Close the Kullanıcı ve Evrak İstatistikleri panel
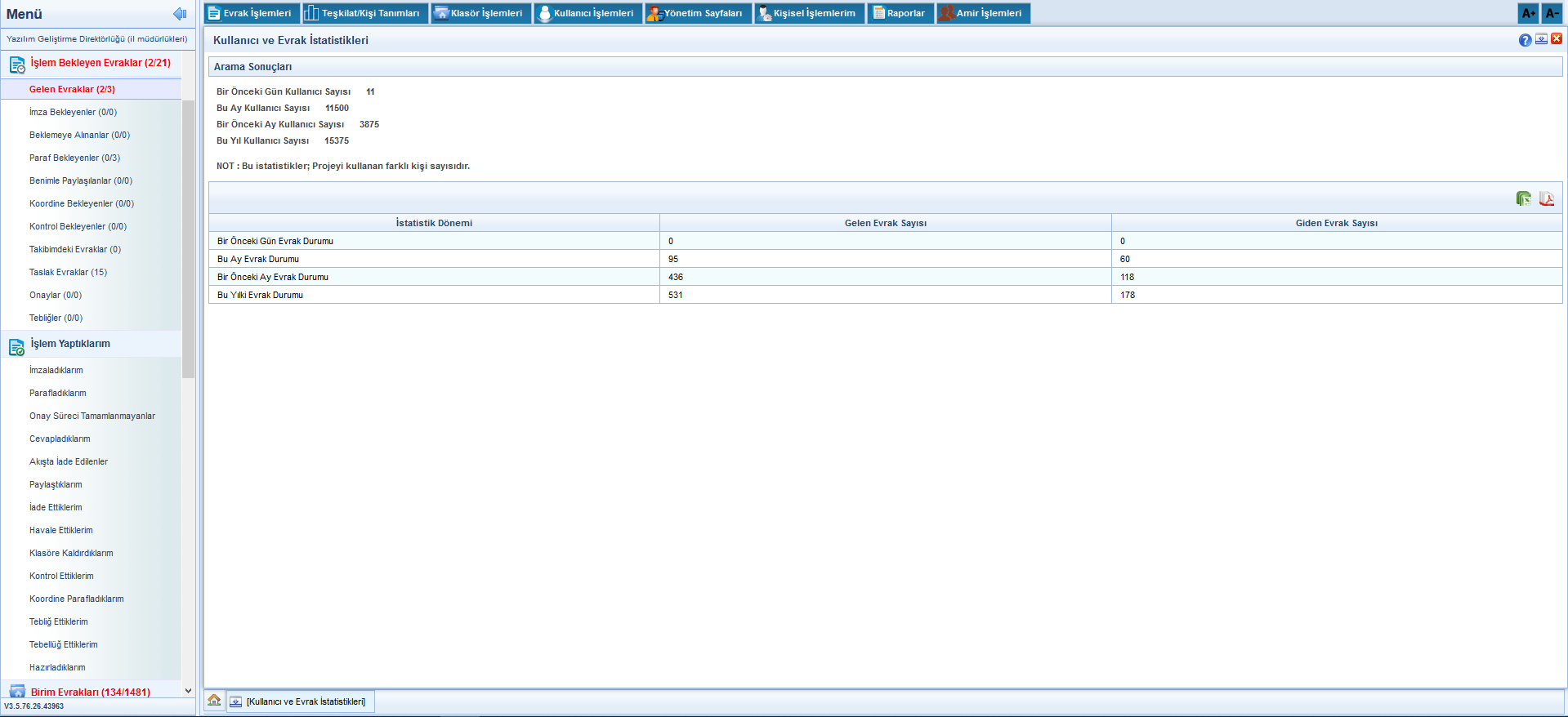1568x717 pixels. [1557, 39]
